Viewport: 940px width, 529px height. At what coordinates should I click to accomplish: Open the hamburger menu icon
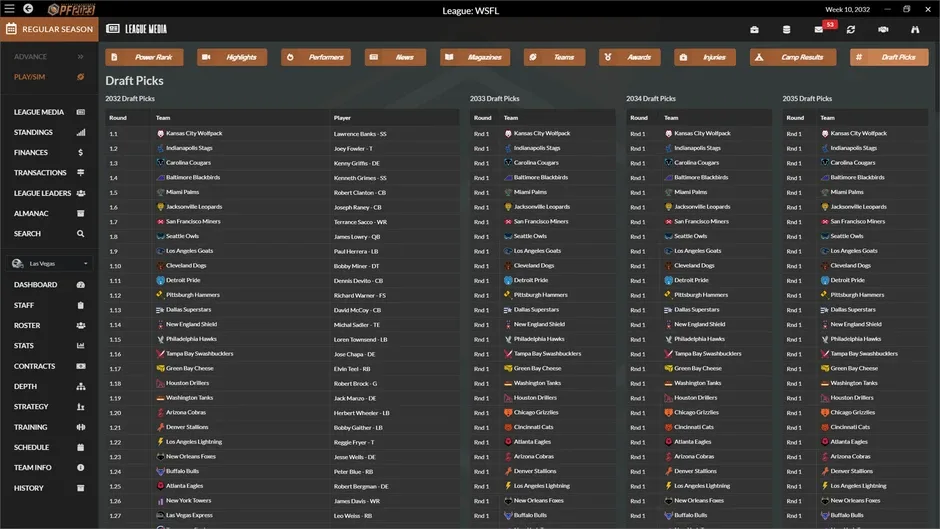[9, 9]
